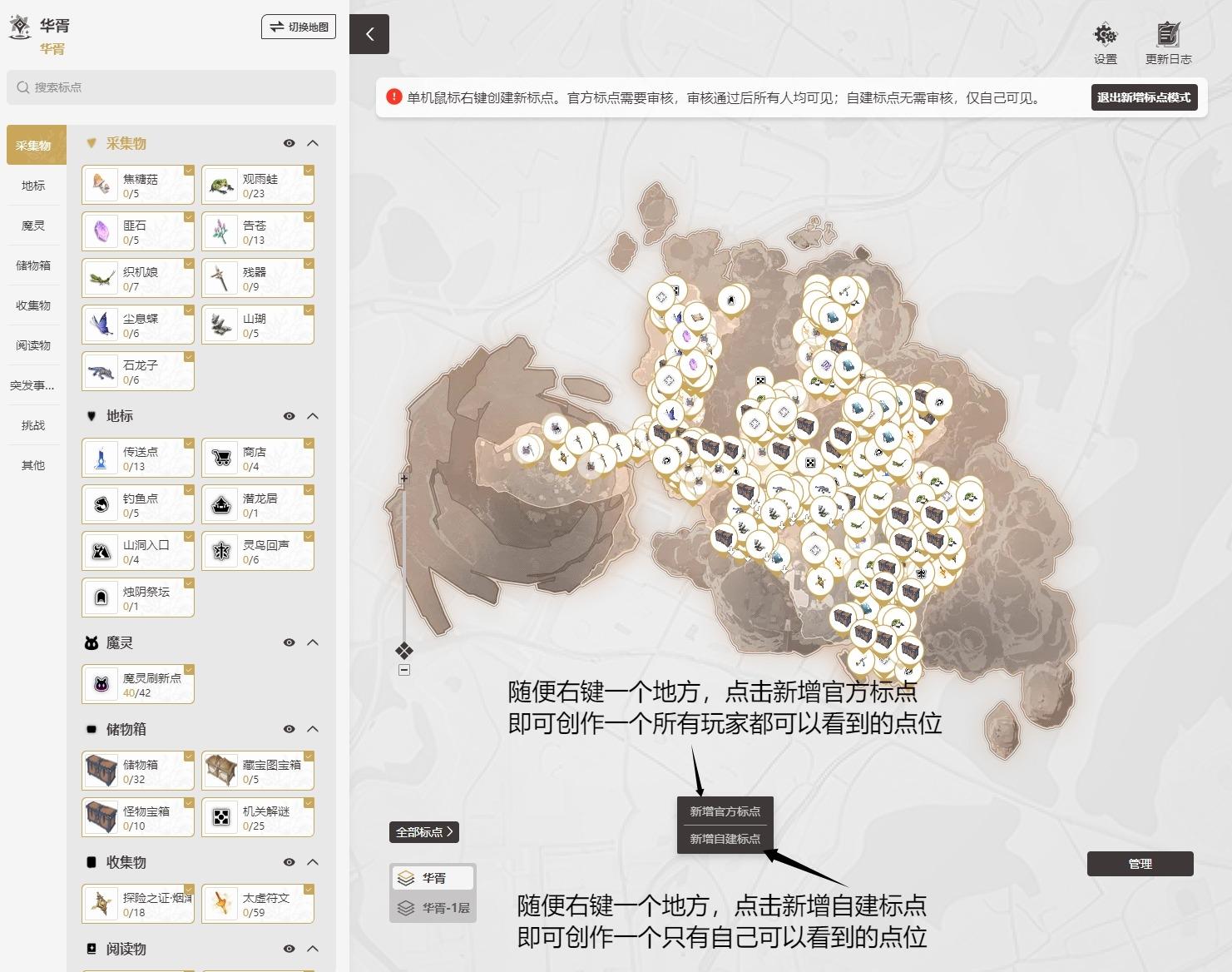Expand the 全部标点 dropdown
1232x972 pixels.
[424, 832]
